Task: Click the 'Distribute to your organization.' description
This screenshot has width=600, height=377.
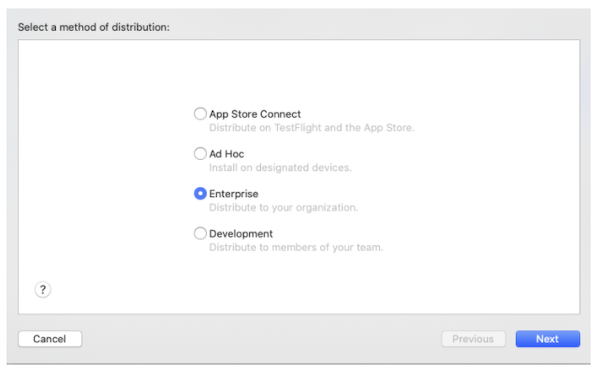Action: pos(283,207)
